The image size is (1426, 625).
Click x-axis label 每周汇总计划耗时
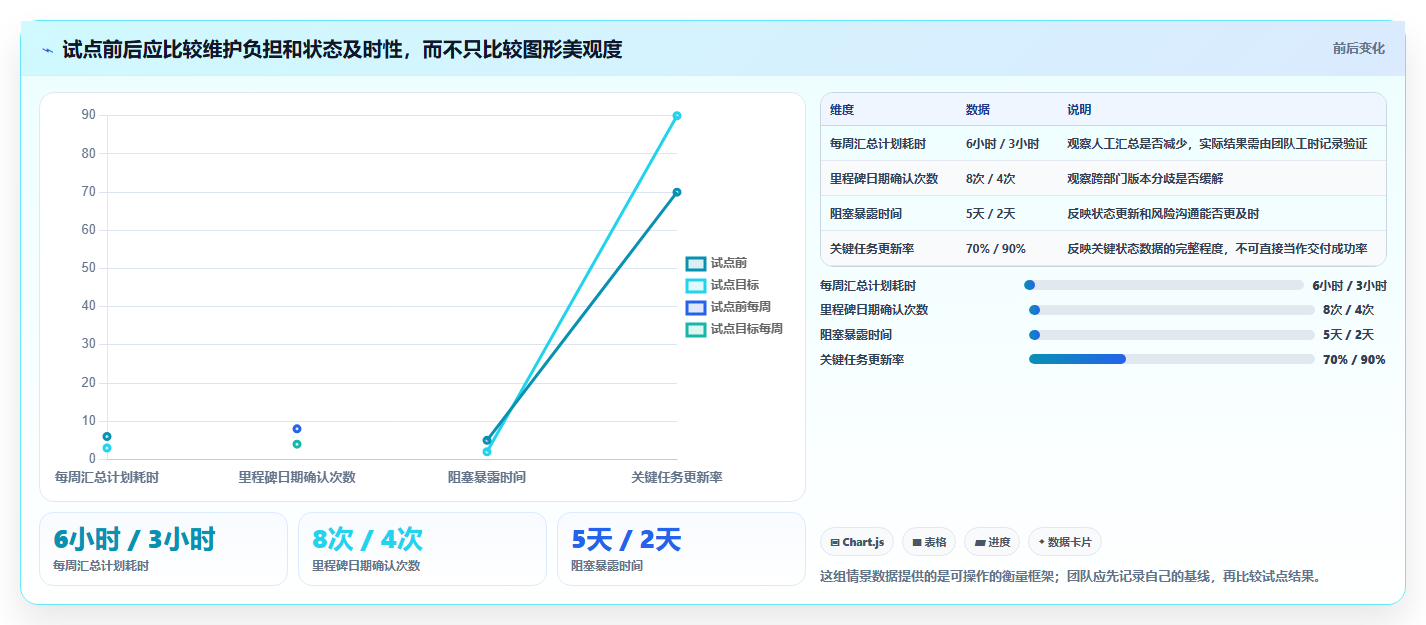click(107, 478)
